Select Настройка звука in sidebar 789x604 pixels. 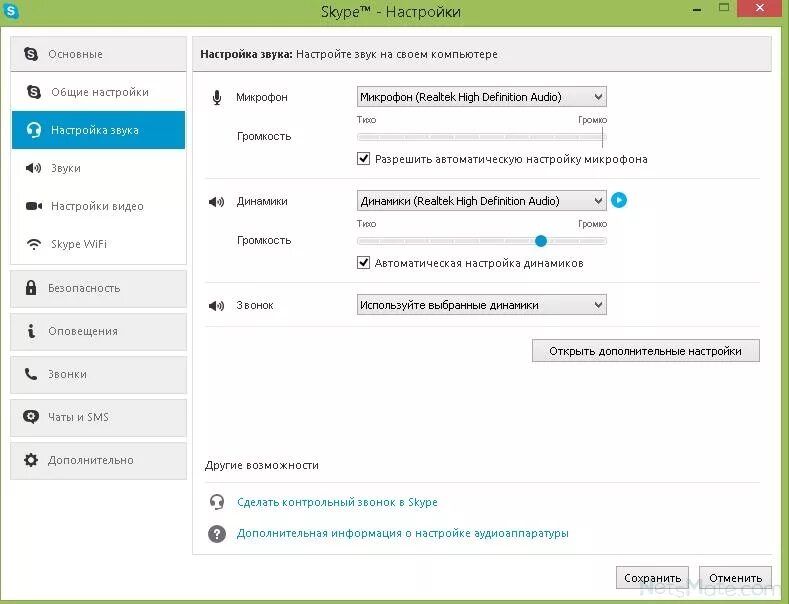pos(98,130)
